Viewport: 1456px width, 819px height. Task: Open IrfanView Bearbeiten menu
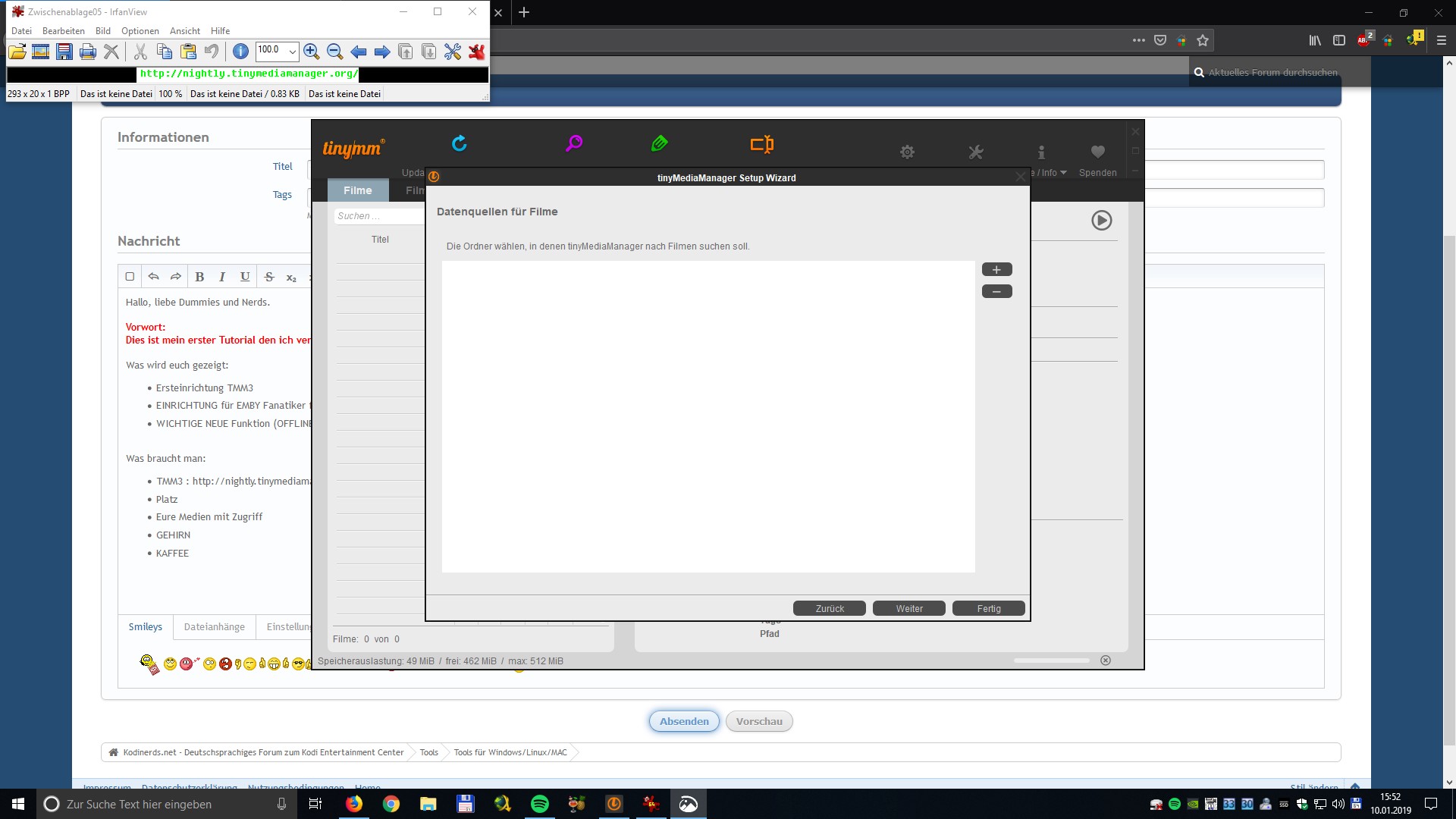pyautogui.click(x=64, y=31)
